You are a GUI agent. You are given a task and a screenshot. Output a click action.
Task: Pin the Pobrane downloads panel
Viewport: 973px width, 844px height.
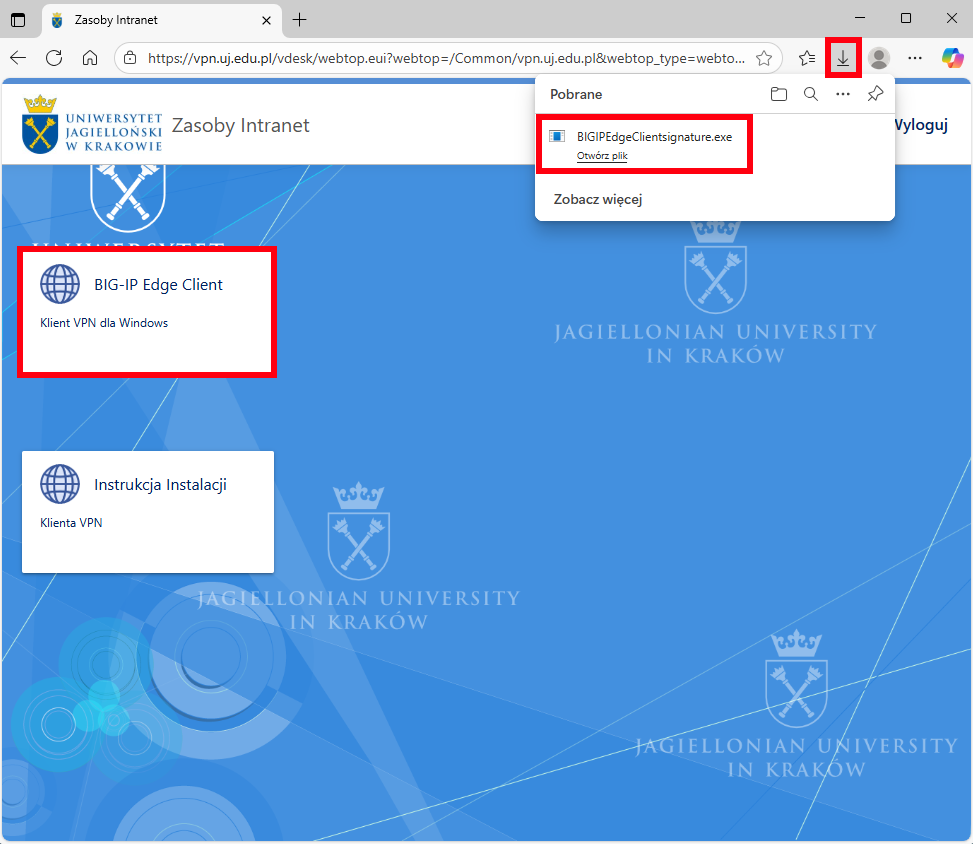coord(875,94)
